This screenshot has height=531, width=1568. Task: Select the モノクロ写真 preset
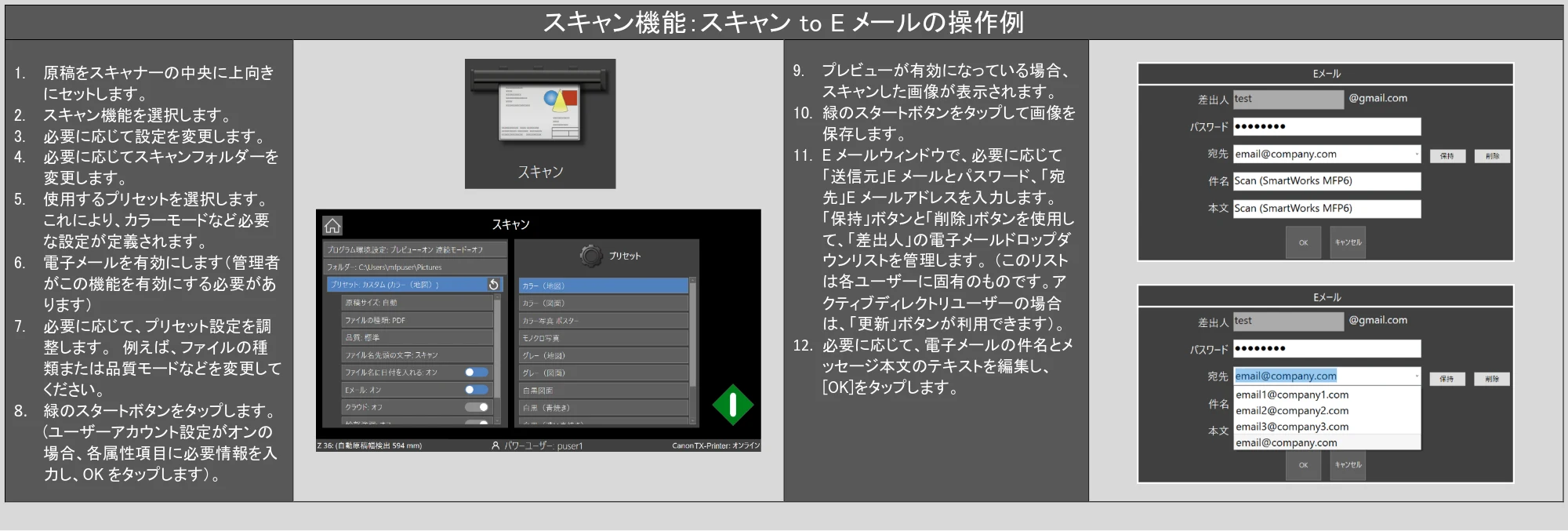(x=603, y=338)
